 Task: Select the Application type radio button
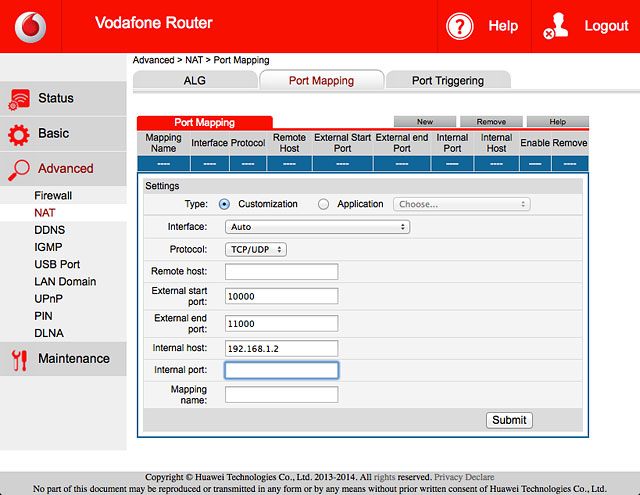(323, 204)
